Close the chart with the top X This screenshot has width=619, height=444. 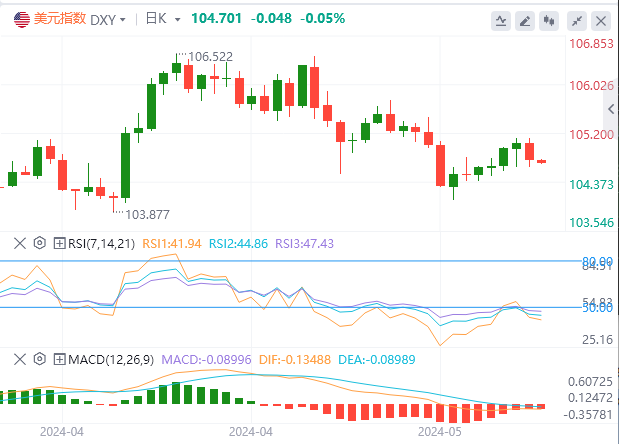601,20
